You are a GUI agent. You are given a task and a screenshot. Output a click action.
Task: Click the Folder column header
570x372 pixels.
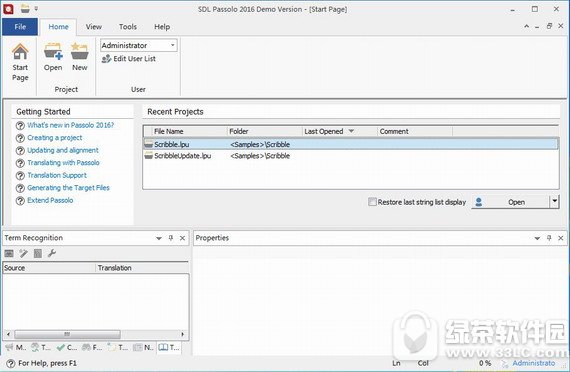click(265, 131)
